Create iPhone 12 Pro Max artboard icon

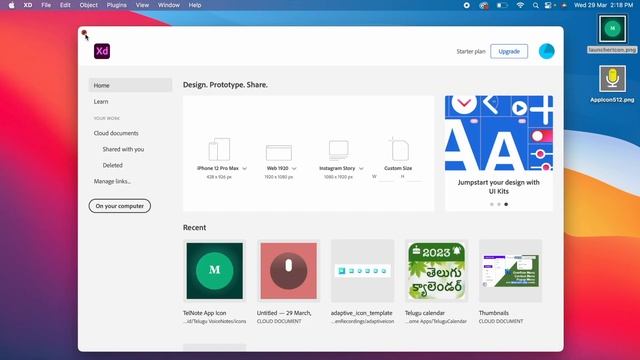click(x=219, y=149)
